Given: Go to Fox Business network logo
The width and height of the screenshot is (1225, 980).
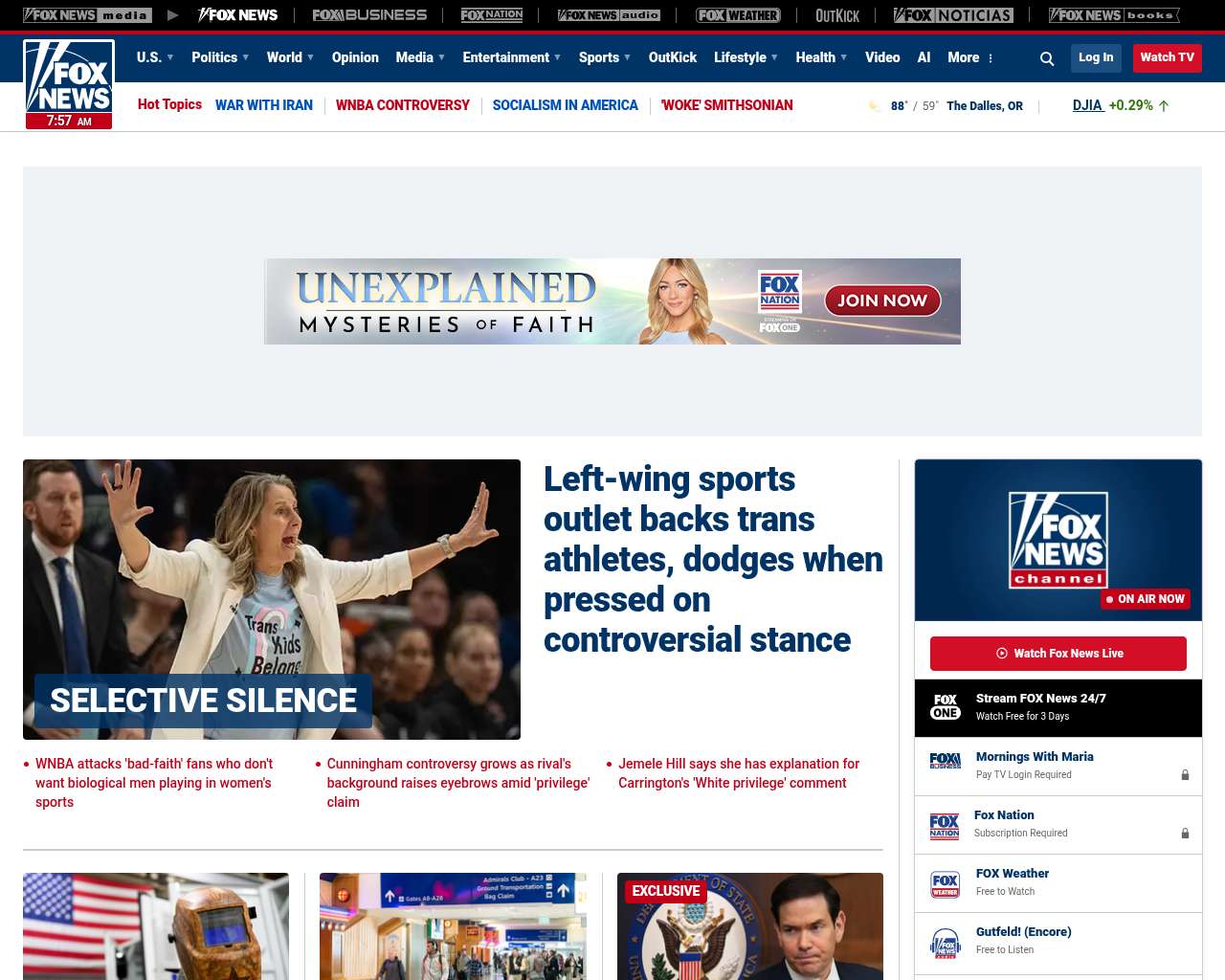Looking at the screenshot, I should tap(369, 15).
